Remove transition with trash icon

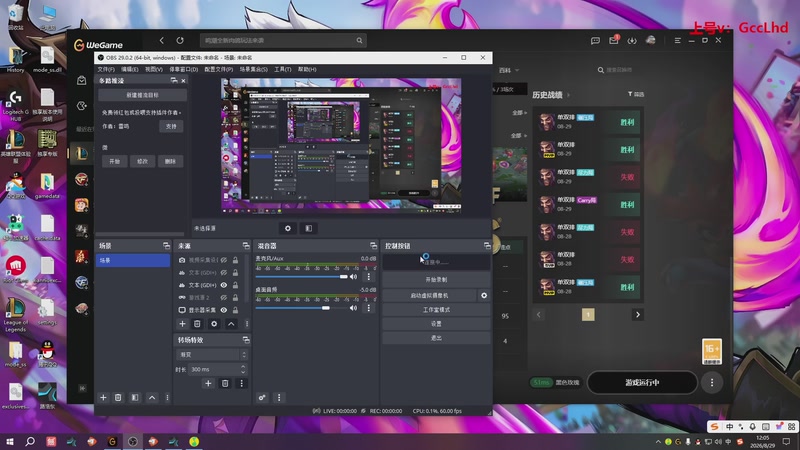tap(225, 383)
